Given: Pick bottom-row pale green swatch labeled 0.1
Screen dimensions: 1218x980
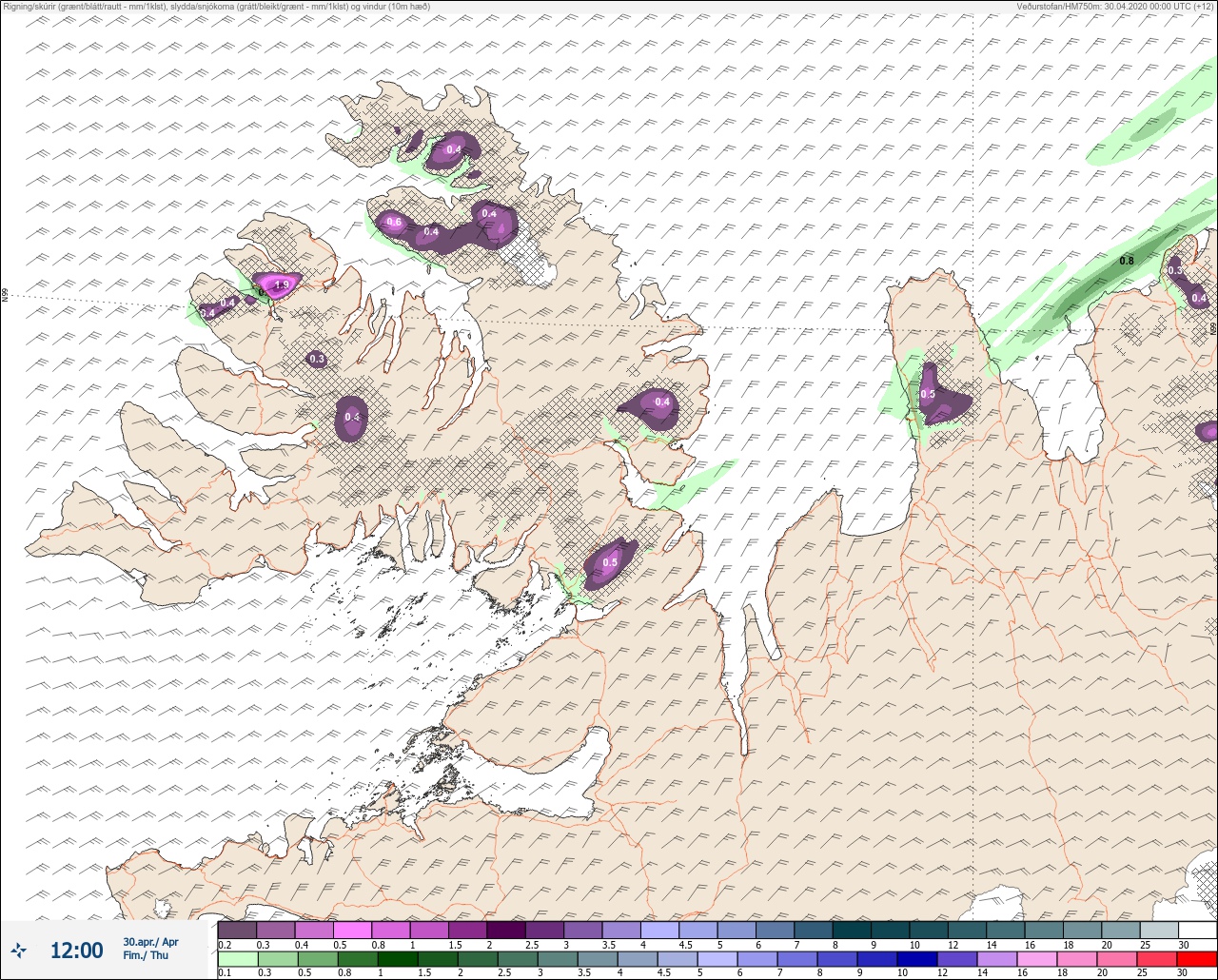Looking at the screenshot, I should tap(238, 959).
